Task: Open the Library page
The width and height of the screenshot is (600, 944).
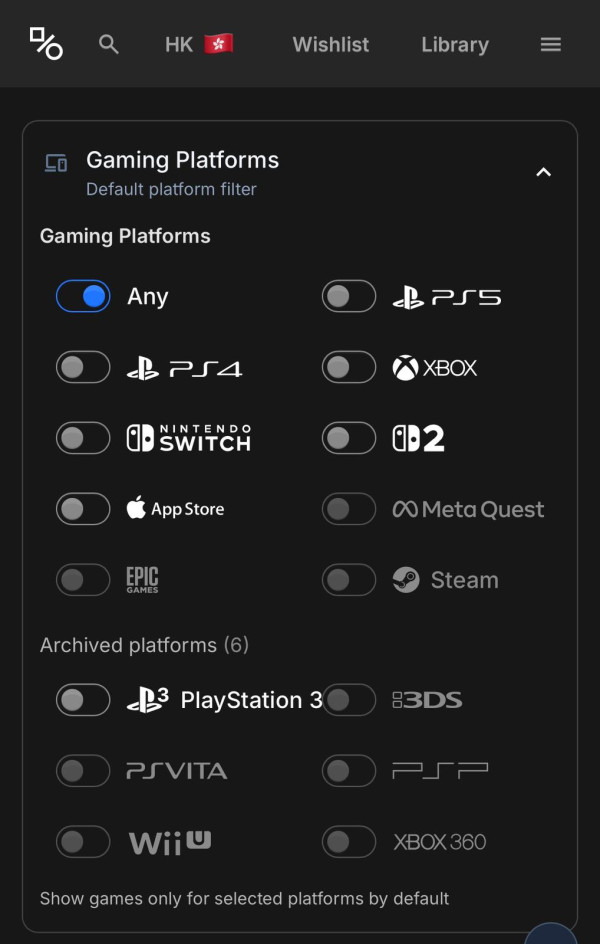Action: click(x=455, y=44)
